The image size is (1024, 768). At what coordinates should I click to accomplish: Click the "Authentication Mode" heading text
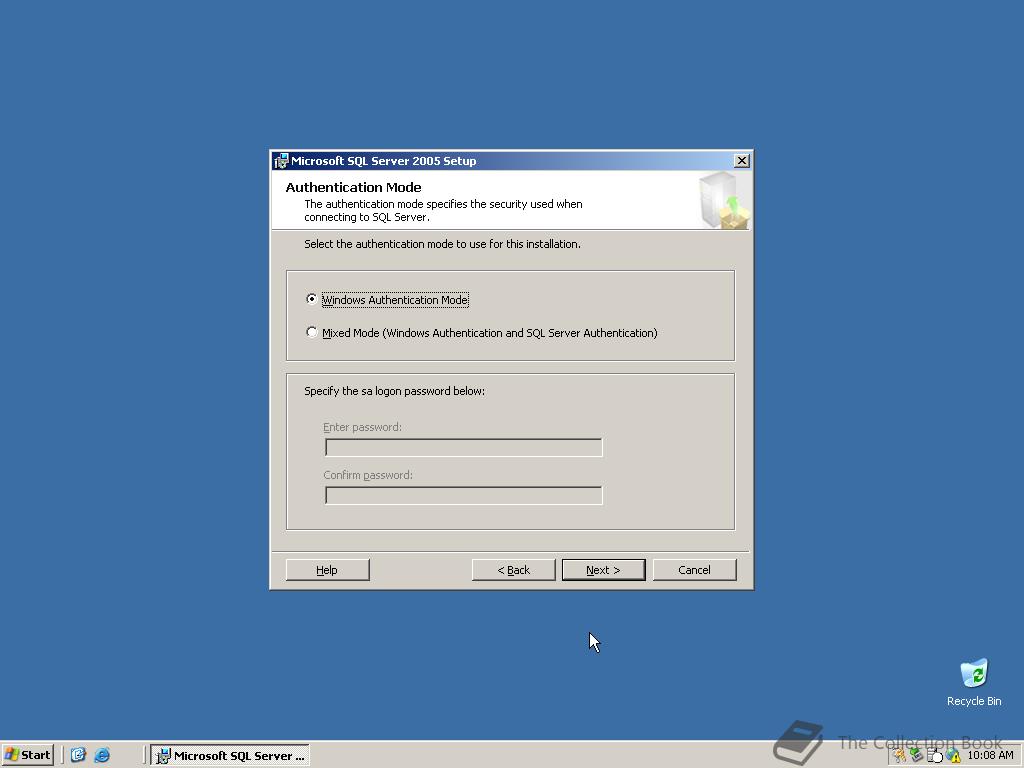coord(353,187)
